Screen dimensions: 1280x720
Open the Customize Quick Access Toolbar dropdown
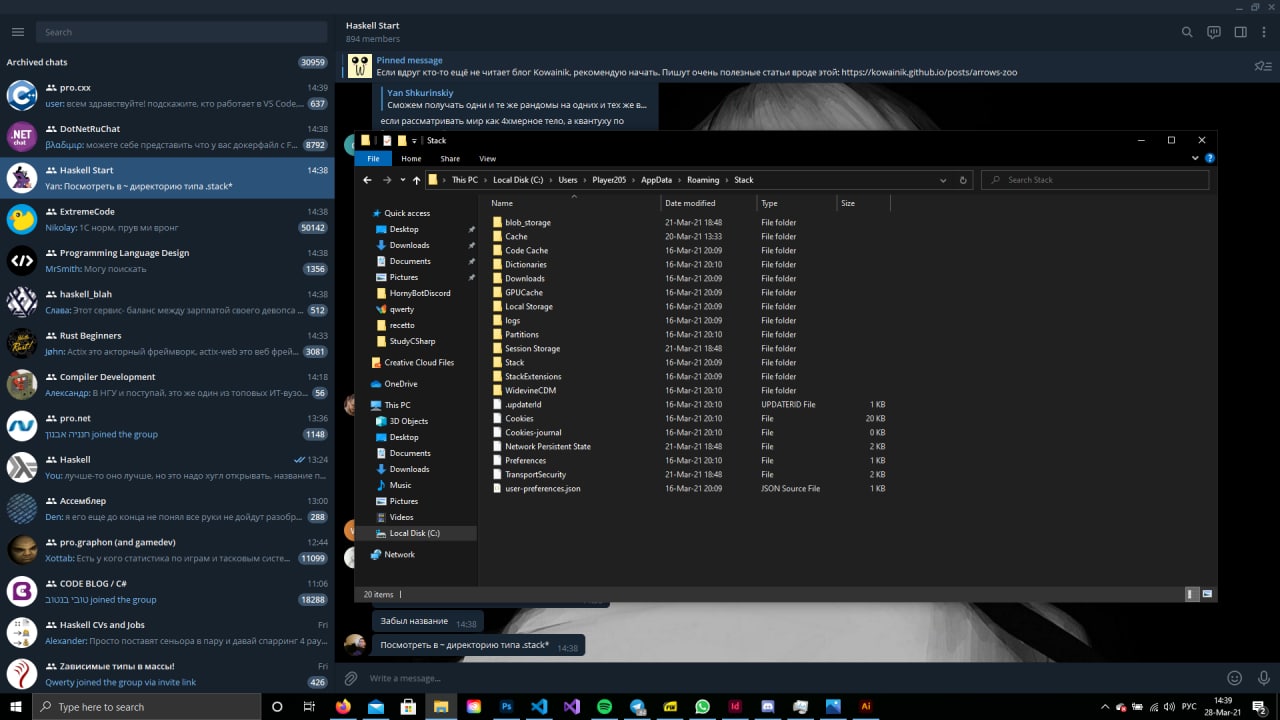pos(414,140)
